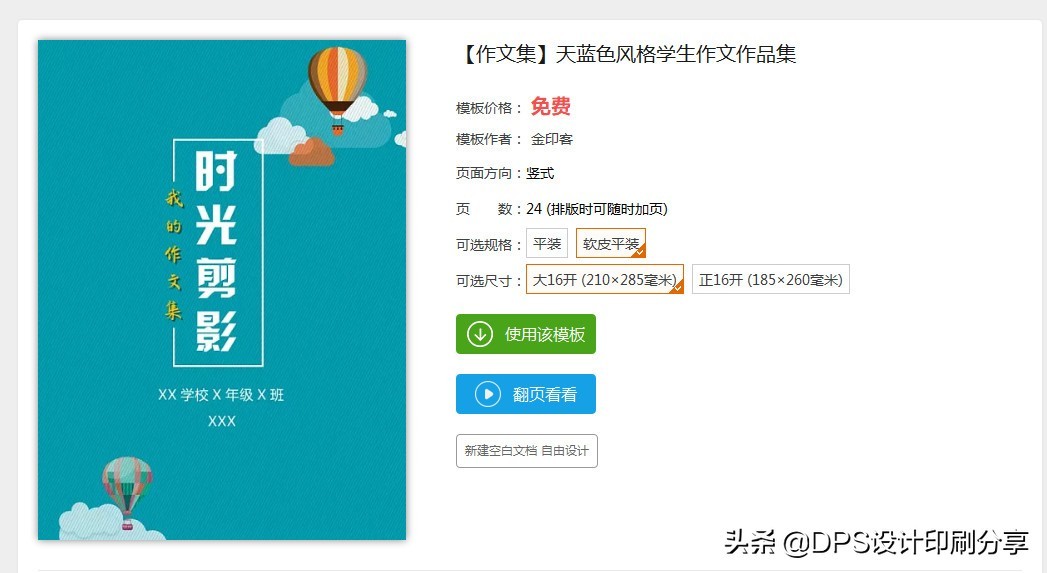Click the orange striped hot air balloon
The image size is (1047, 573).
[337, 87]
